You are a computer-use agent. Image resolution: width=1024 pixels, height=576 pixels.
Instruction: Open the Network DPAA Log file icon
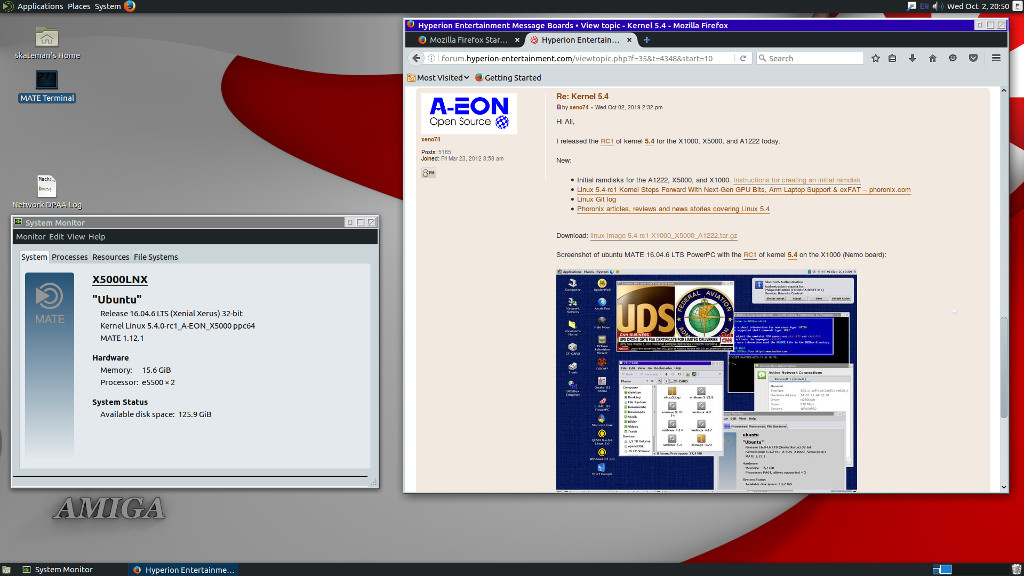46,191
